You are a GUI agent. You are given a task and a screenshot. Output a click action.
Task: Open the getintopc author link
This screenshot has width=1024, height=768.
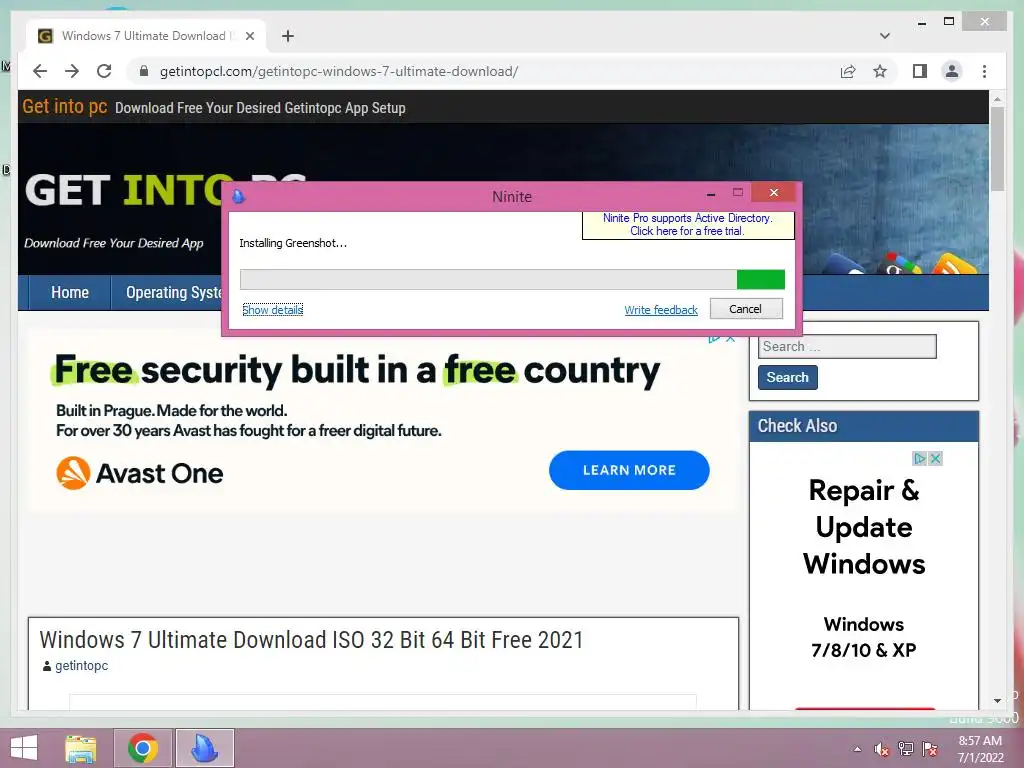82,665
